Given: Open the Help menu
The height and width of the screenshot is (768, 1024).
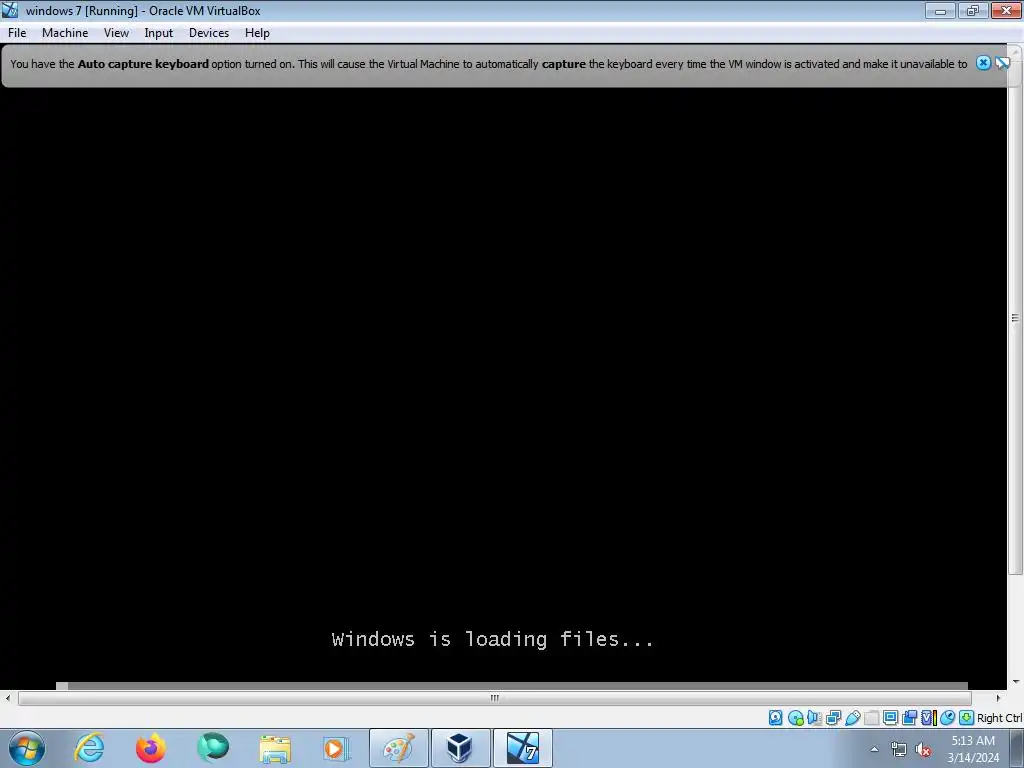Looking at the screenshot, I should tap(257, 33).
